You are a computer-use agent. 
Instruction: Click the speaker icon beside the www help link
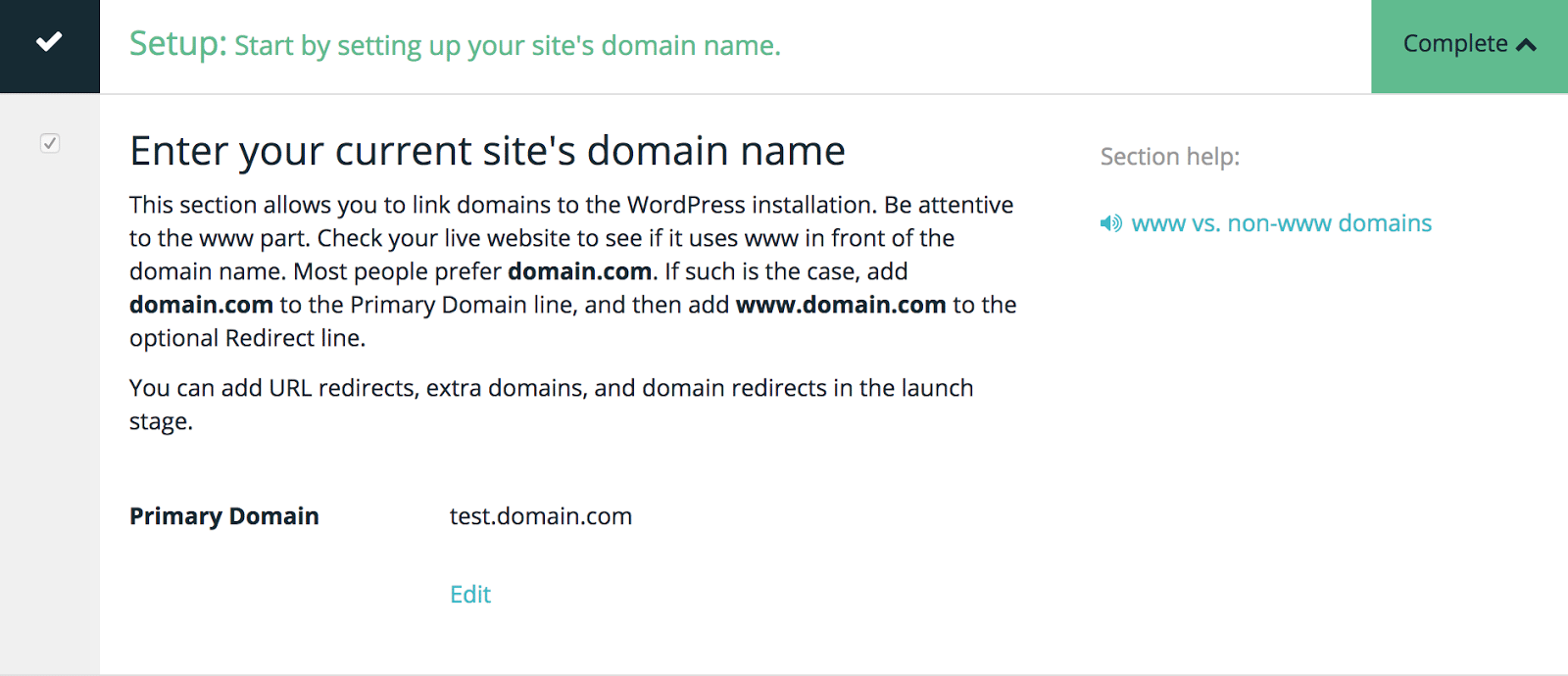tap(1110, 223)
